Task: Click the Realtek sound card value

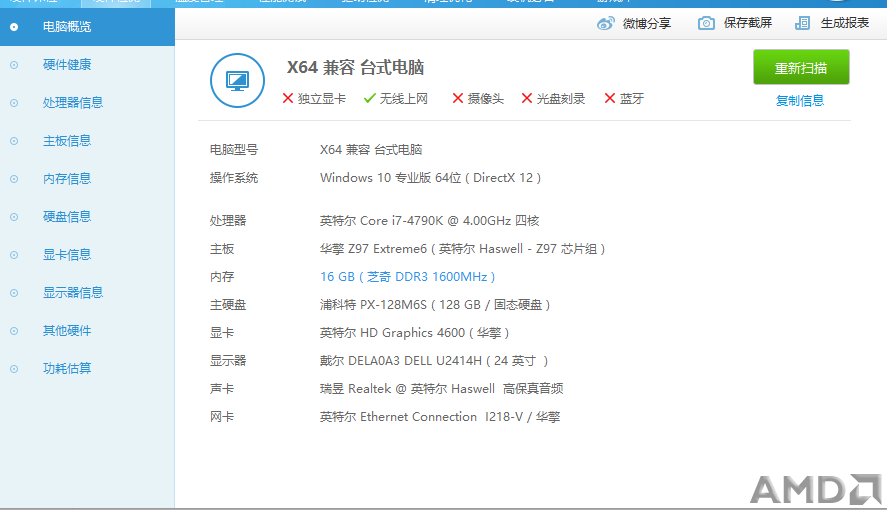Action: click(441, 388)
